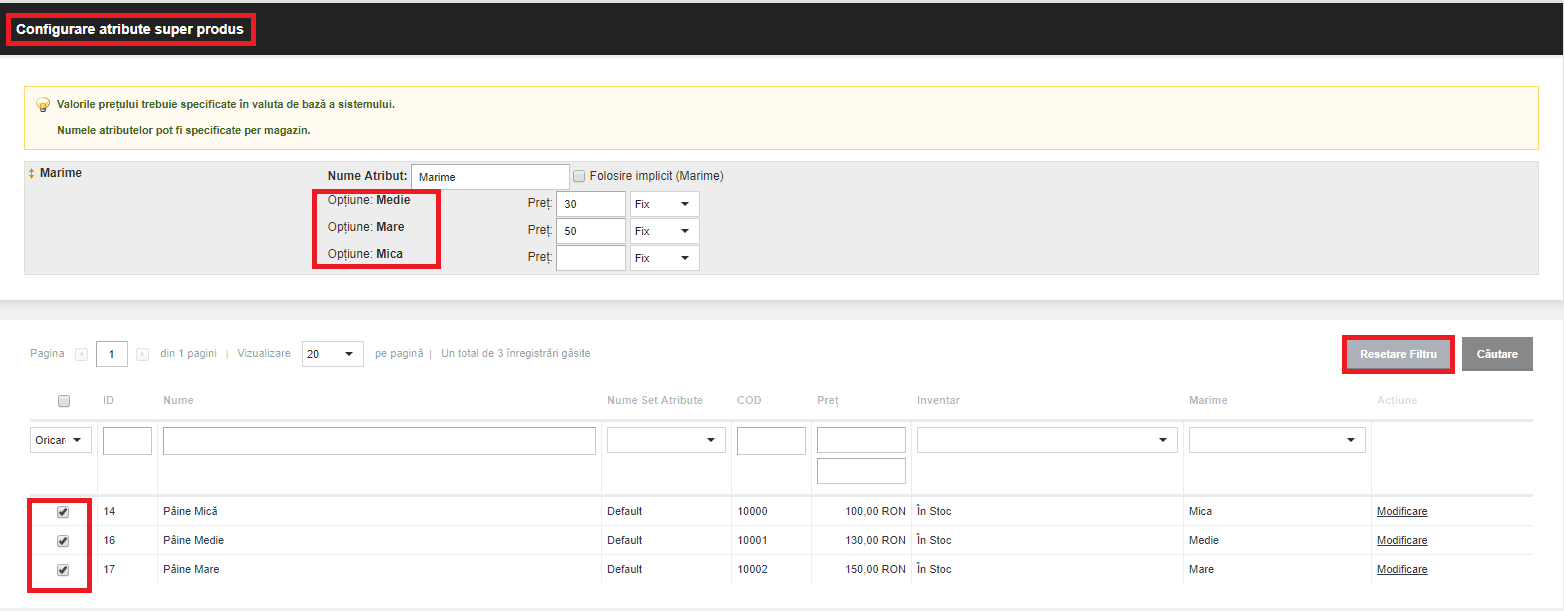Open the Vizualizare per-page dropdown showing 20
Image resolution: width=1564 pixels, height=611 pixels.
(x=333, y=354)
